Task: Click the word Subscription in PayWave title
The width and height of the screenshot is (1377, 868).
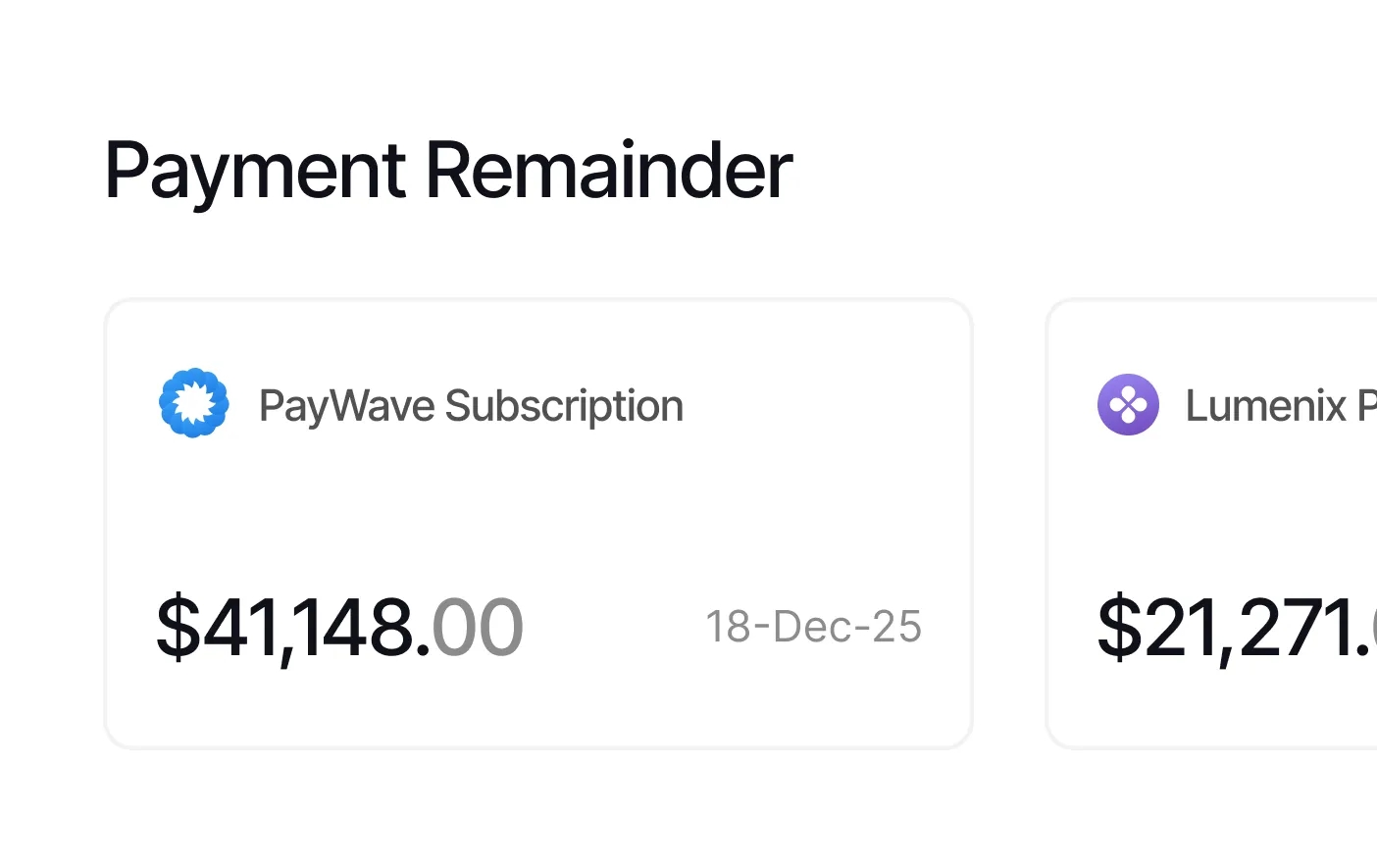Action: (x=564, y=407)
